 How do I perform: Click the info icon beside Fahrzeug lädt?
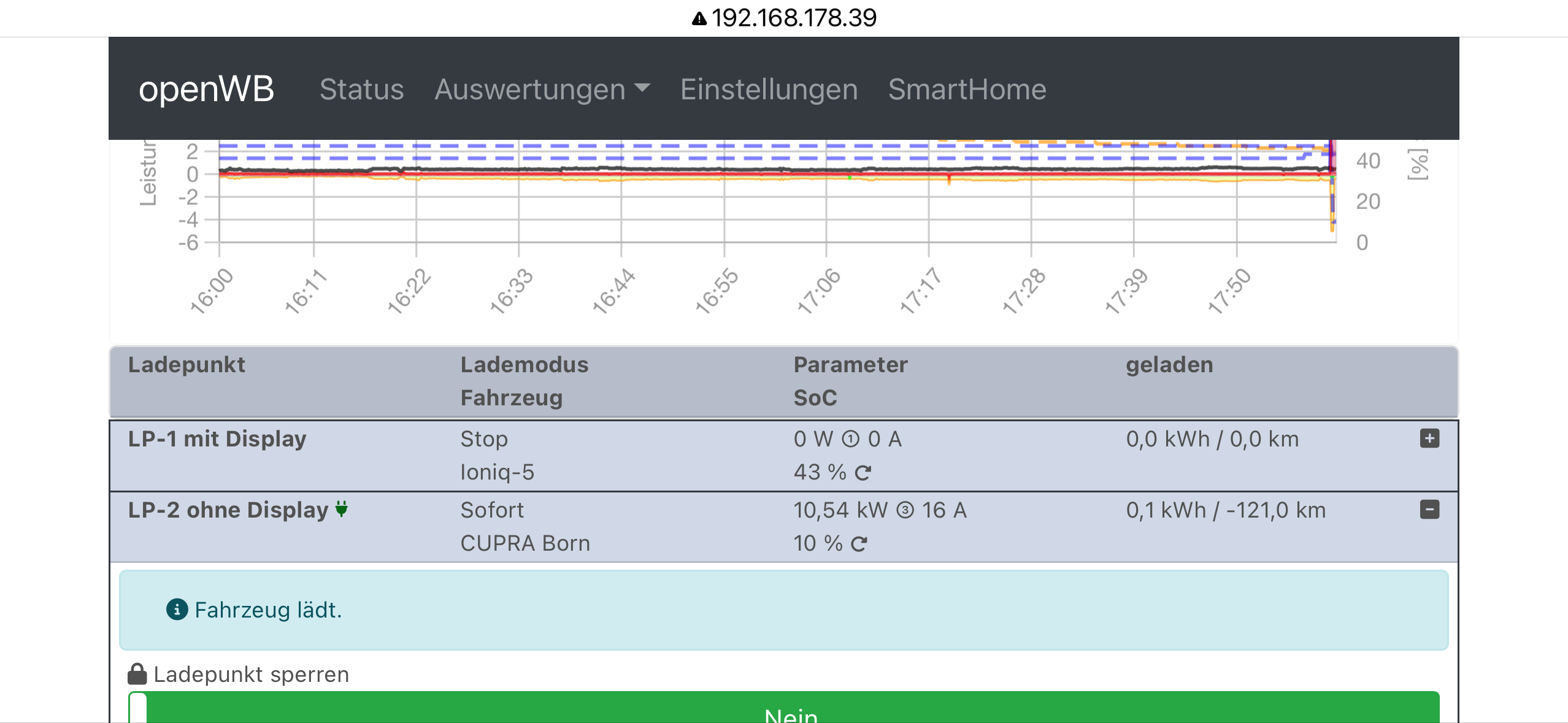(x=177, y=610)
